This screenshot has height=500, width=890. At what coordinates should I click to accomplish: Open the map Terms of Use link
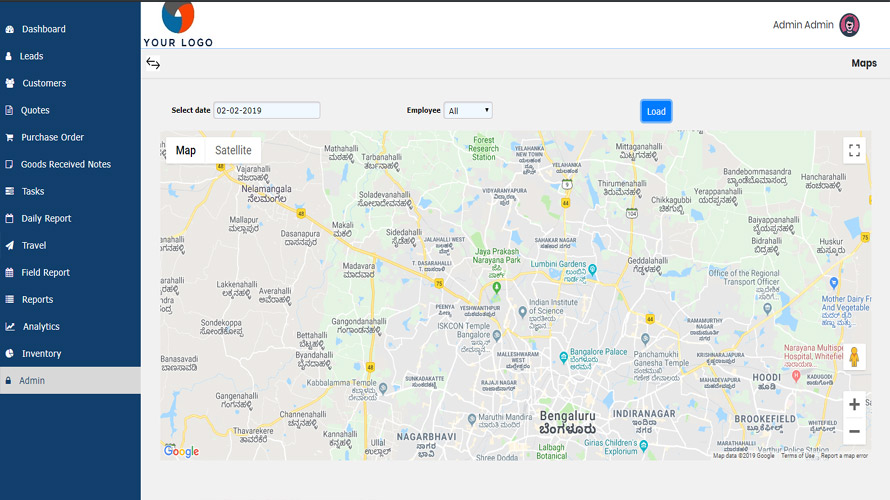[797, 456]
